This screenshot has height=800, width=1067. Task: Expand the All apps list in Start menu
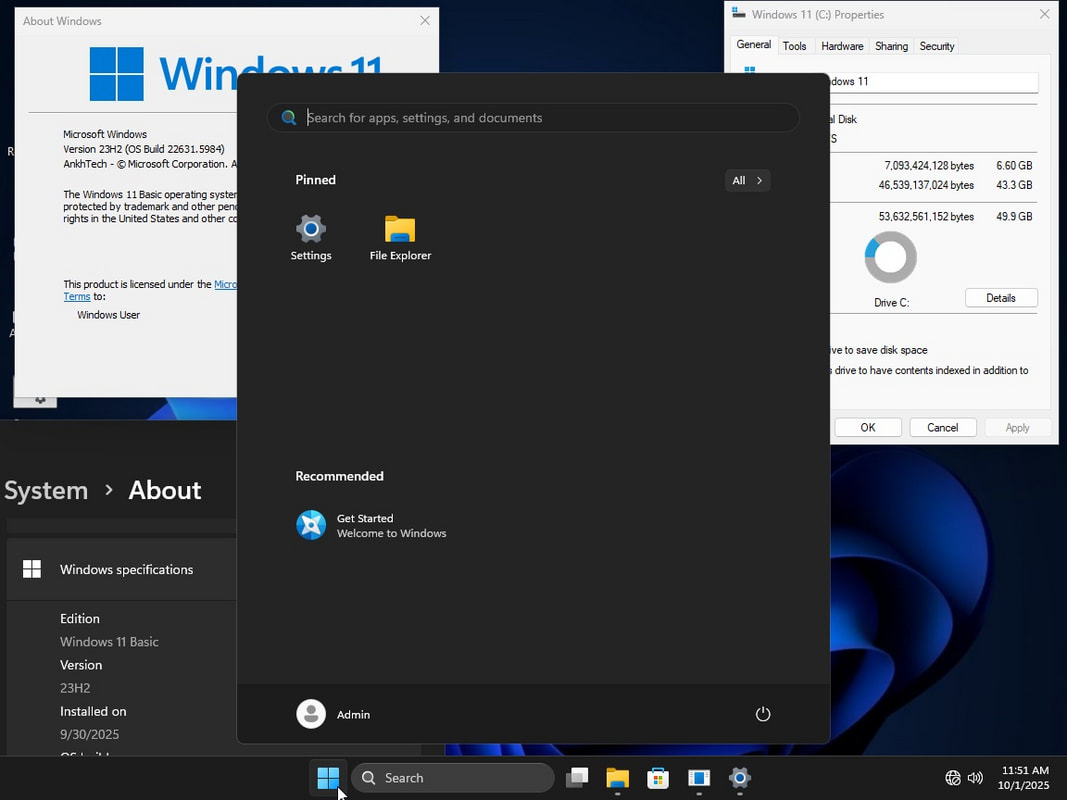coord(747,180)
